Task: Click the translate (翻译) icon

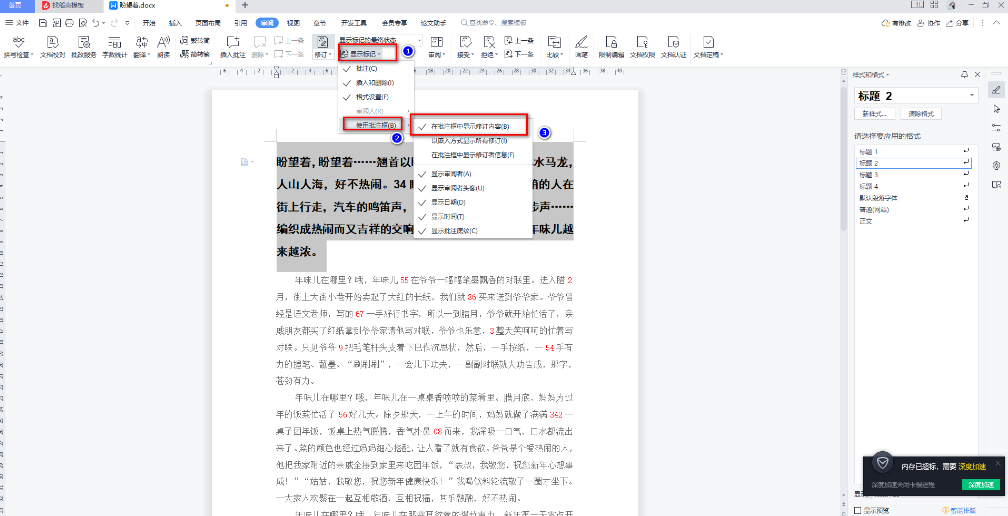Action: (141, 41)
